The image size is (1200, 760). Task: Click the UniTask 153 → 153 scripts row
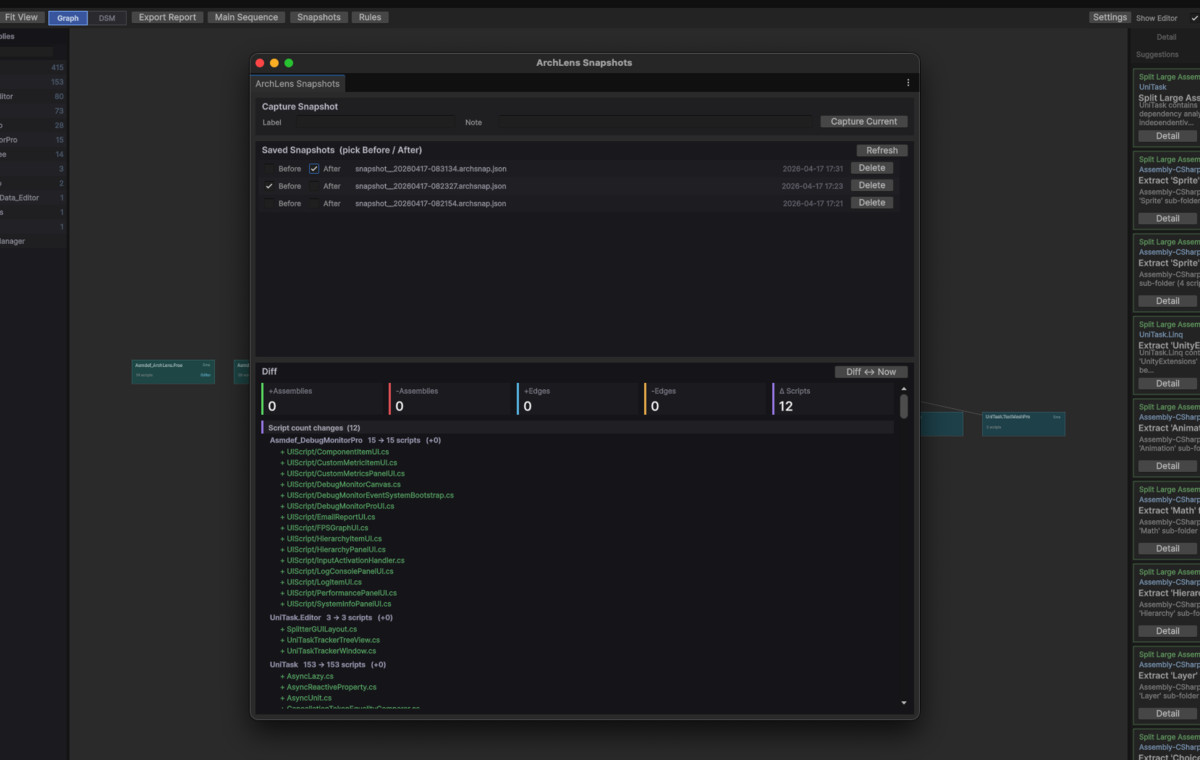328,664
